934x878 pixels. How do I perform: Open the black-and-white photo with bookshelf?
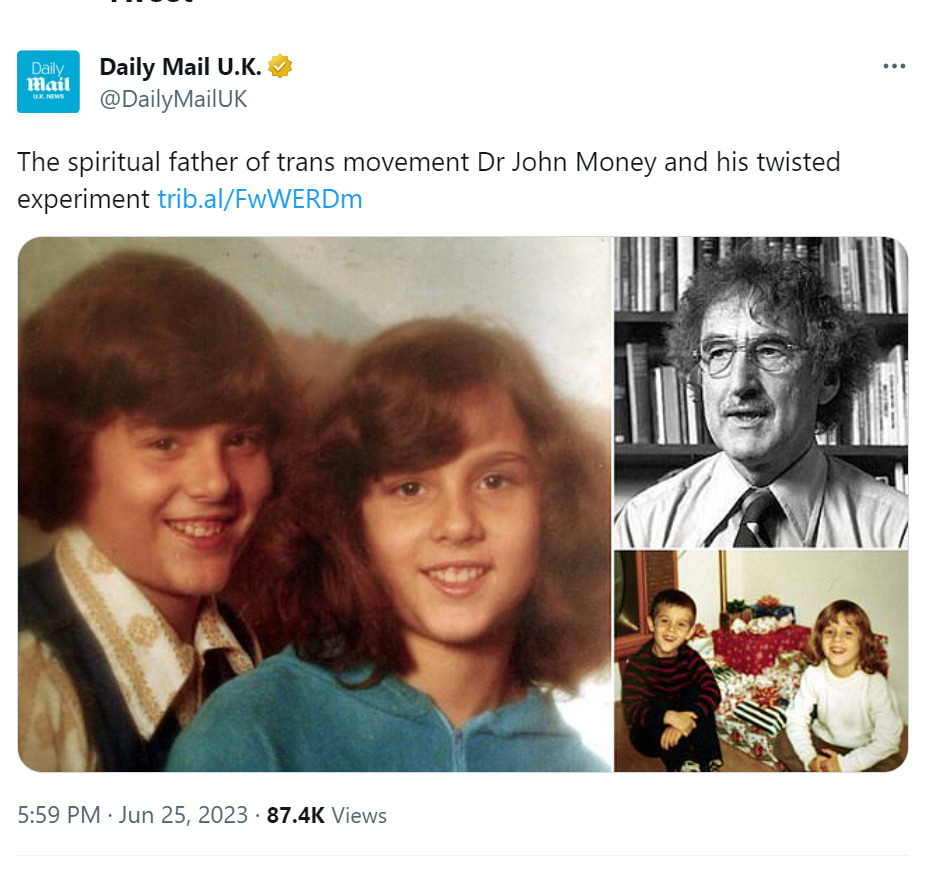click(x=761, y=392)
